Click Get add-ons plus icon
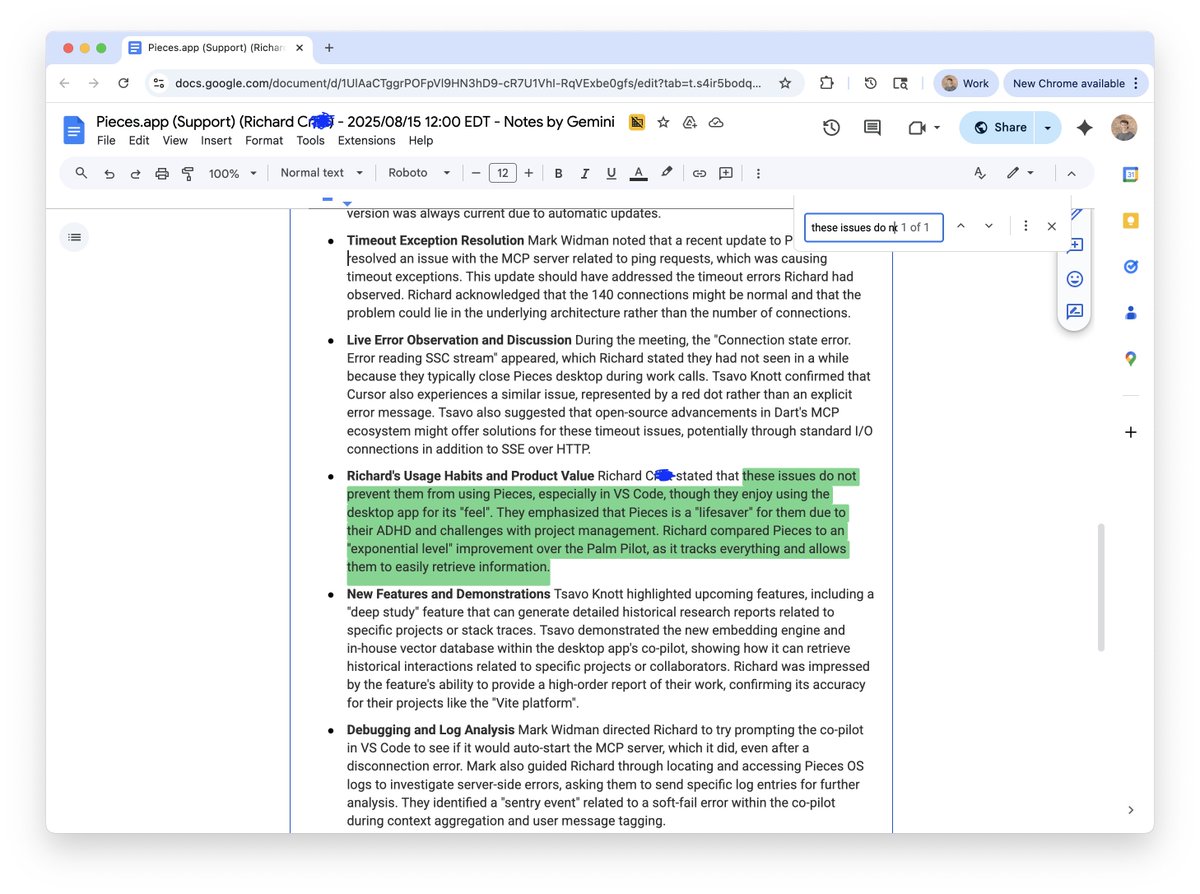The height and width of the screenshot is (894, 1200). tap(1130, 432)
